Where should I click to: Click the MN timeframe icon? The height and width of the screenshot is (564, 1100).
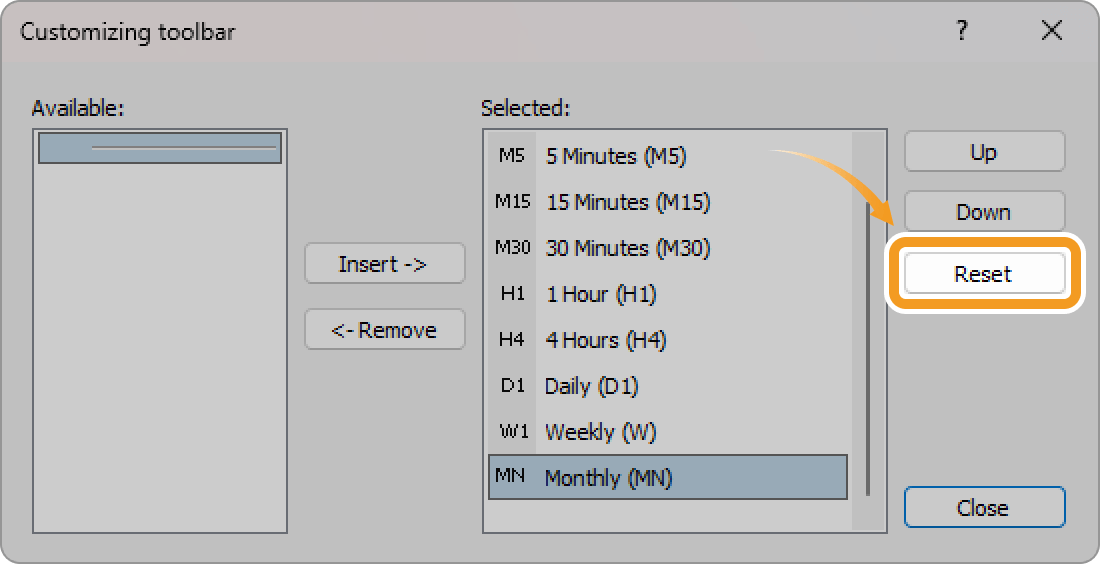pos(511,475)
